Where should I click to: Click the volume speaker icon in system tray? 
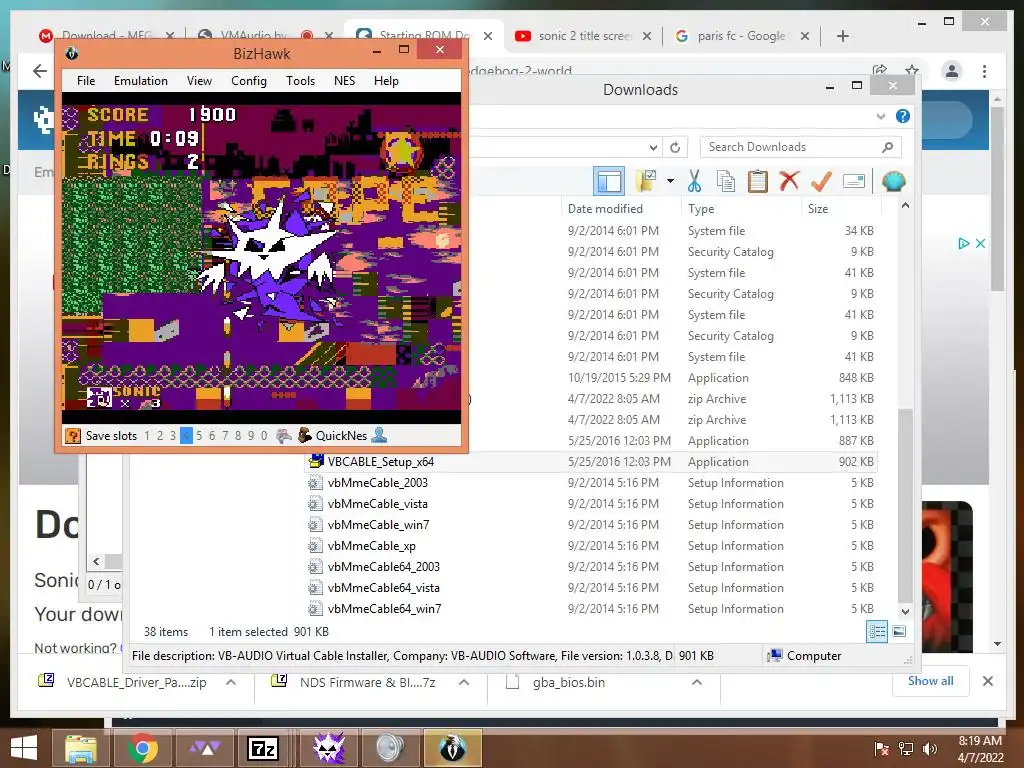929,749
